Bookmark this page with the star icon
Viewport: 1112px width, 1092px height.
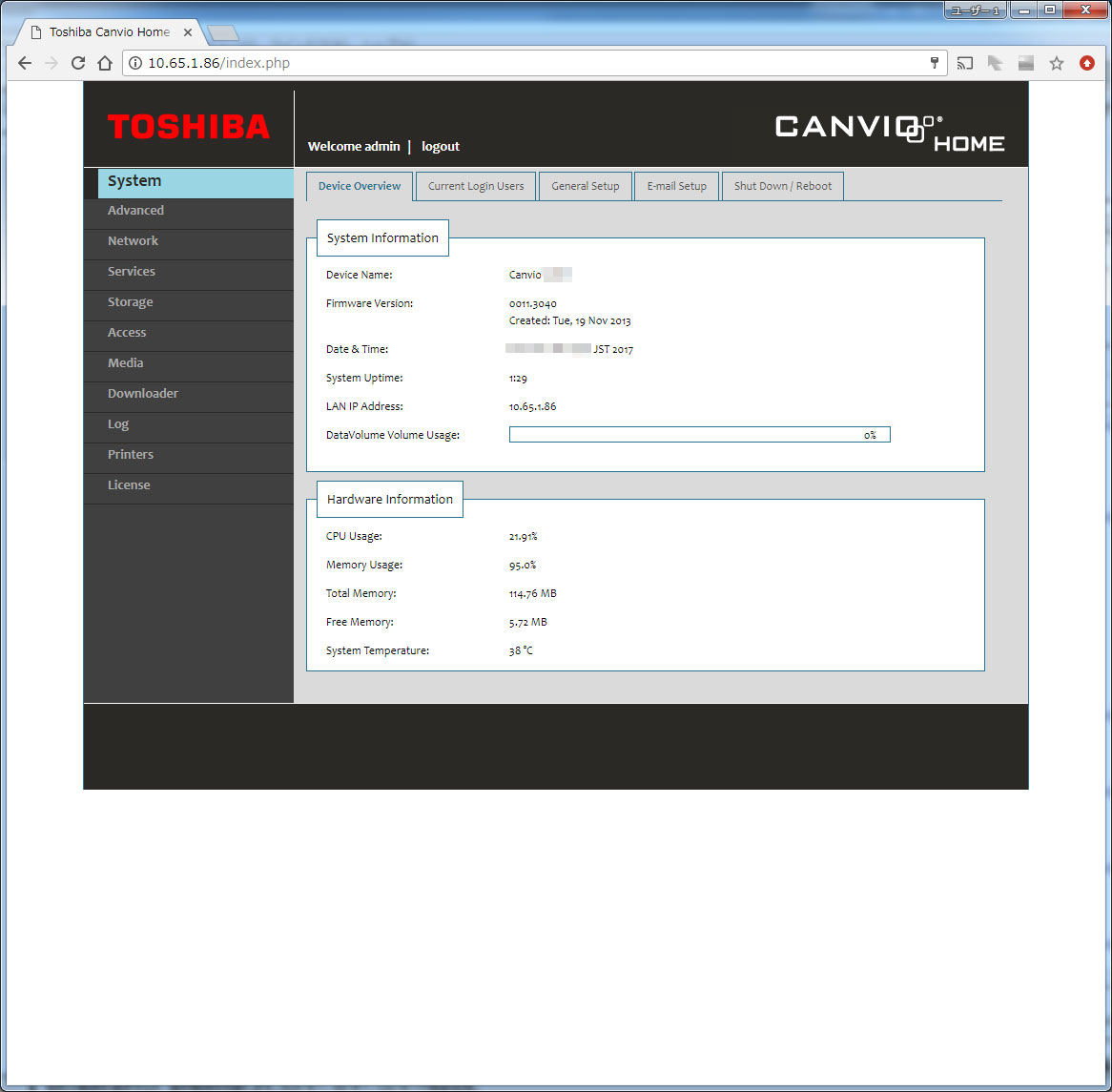1057,63
